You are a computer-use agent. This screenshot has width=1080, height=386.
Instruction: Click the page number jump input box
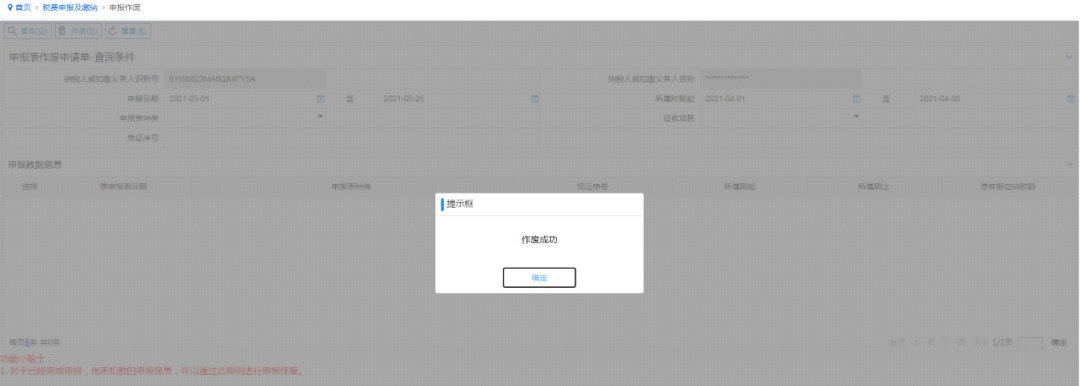pos(1030,342)
